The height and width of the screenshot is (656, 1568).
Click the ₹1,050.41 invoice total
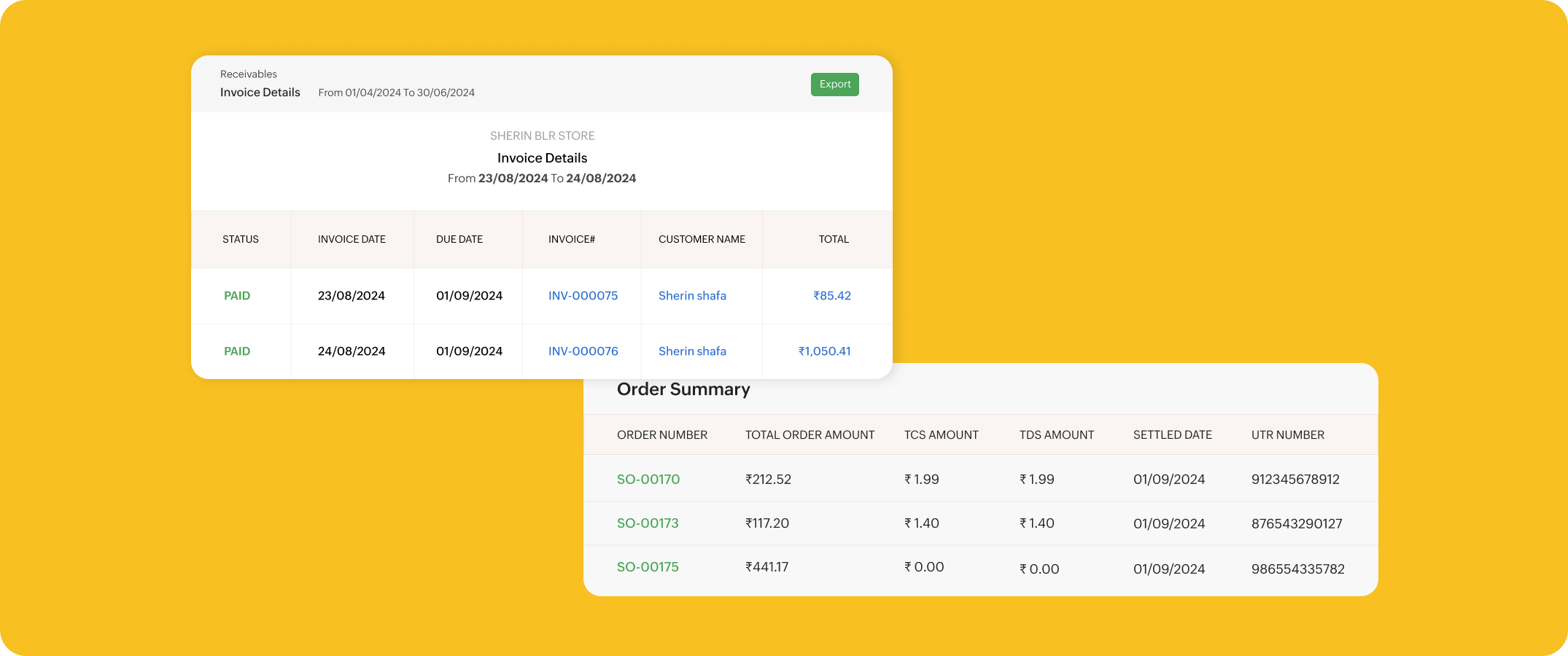click(x=824, y=351)
